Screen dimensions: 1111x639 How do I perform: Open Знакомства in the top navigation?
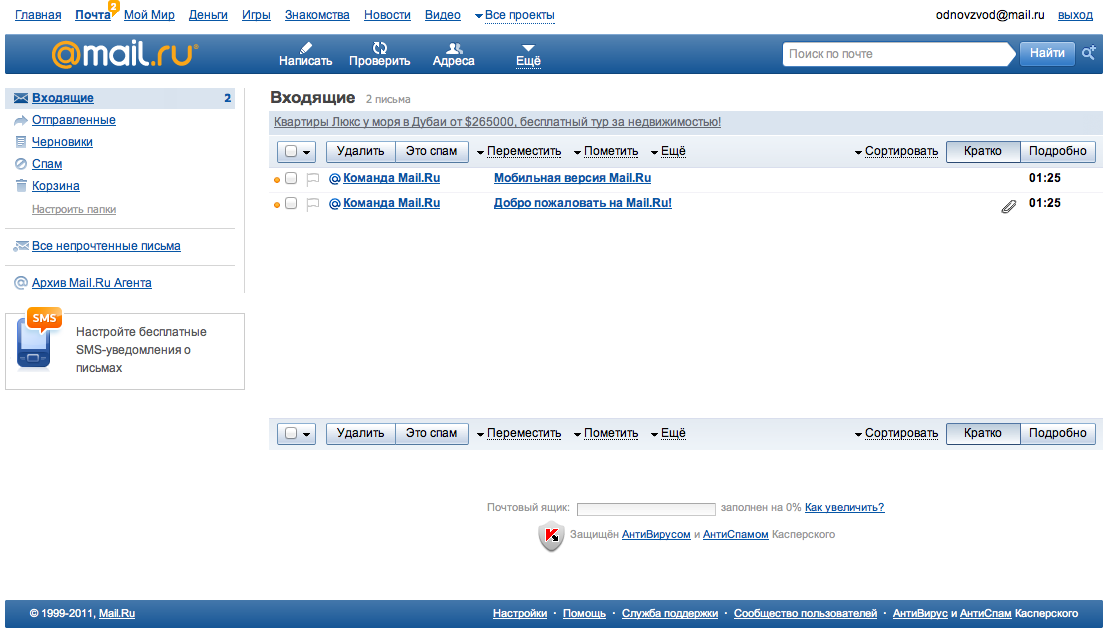(317, 15)
